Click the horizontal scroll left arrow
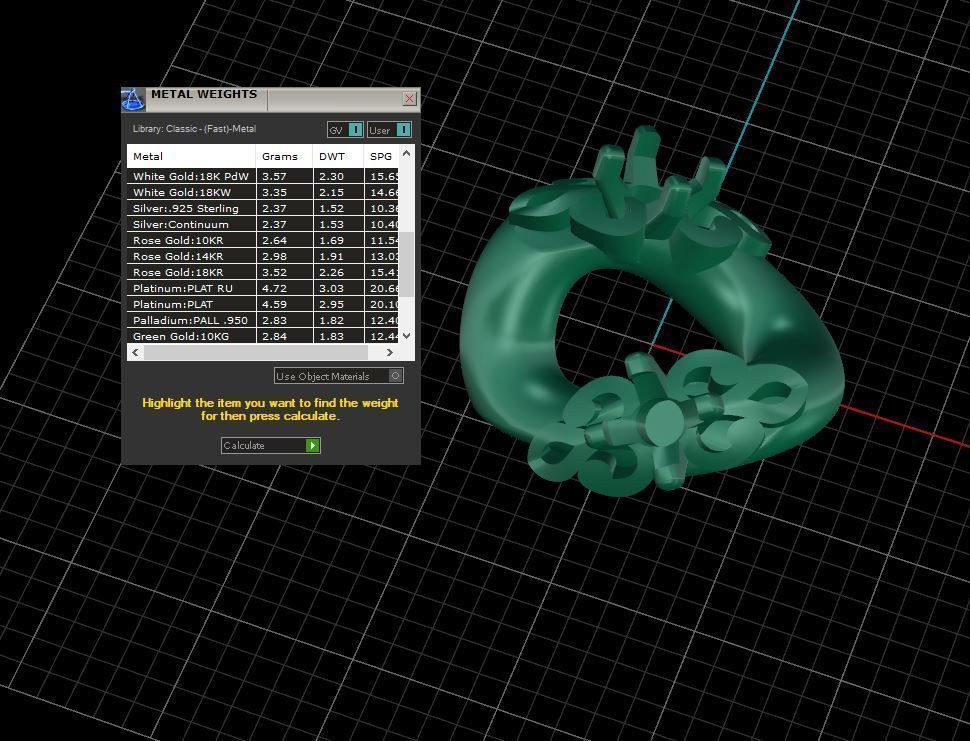970x741 pixels. point(135,353)
